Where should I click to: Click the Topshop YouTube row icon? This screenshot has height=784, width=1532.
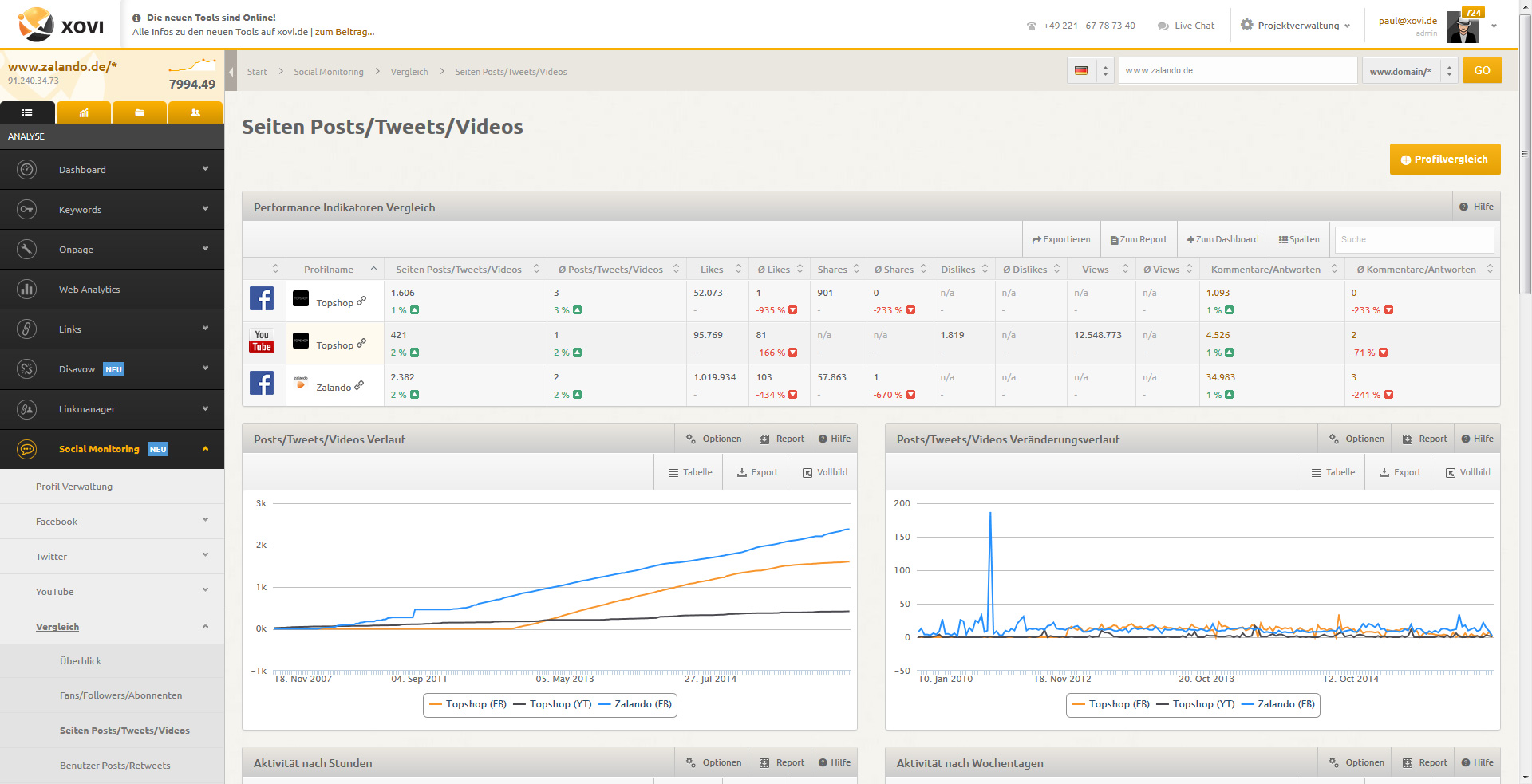[262, 341]
